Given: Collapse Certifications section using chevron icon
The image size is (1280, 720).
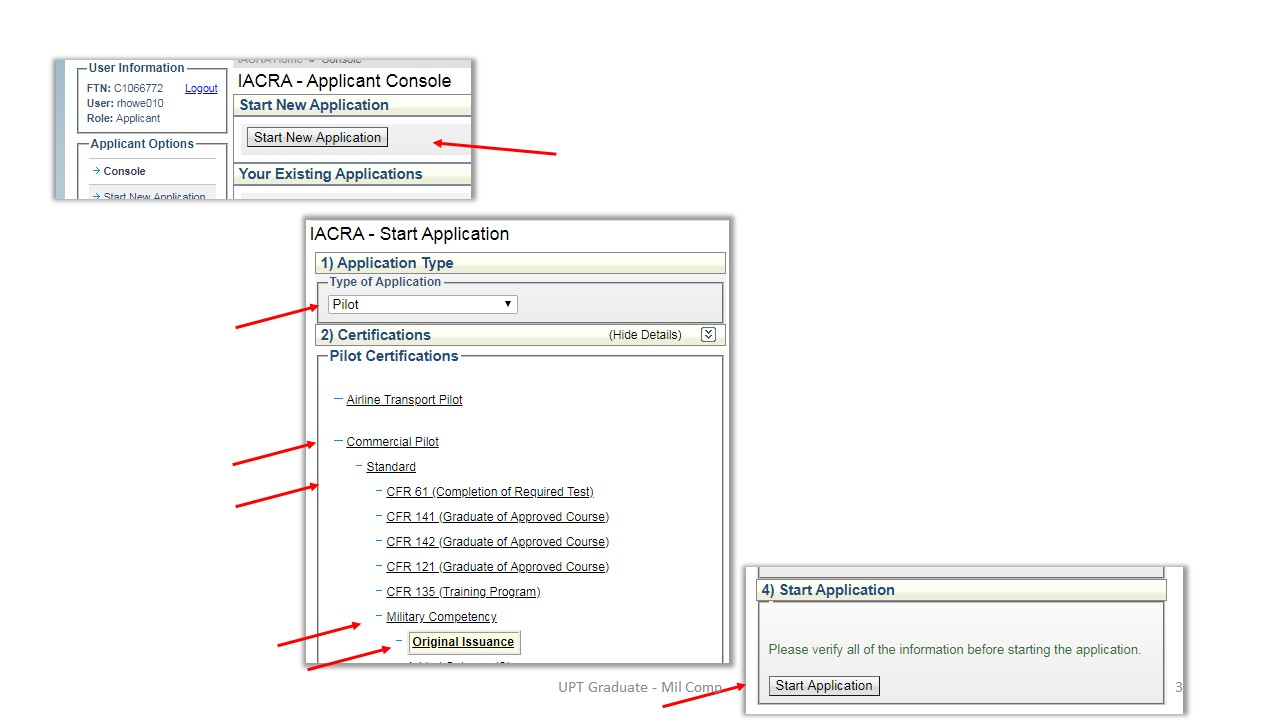Looking at the screenshot, I should pos(708,335).
